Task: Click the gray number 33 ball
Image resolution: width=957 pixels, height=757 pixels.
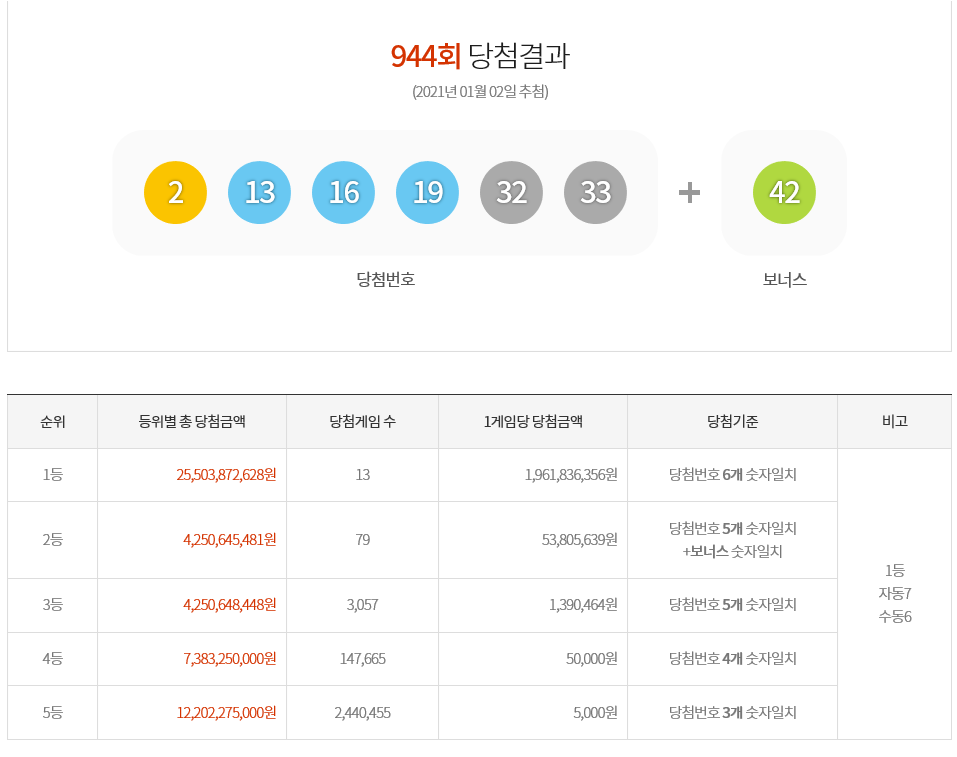Action: (596, 192)
